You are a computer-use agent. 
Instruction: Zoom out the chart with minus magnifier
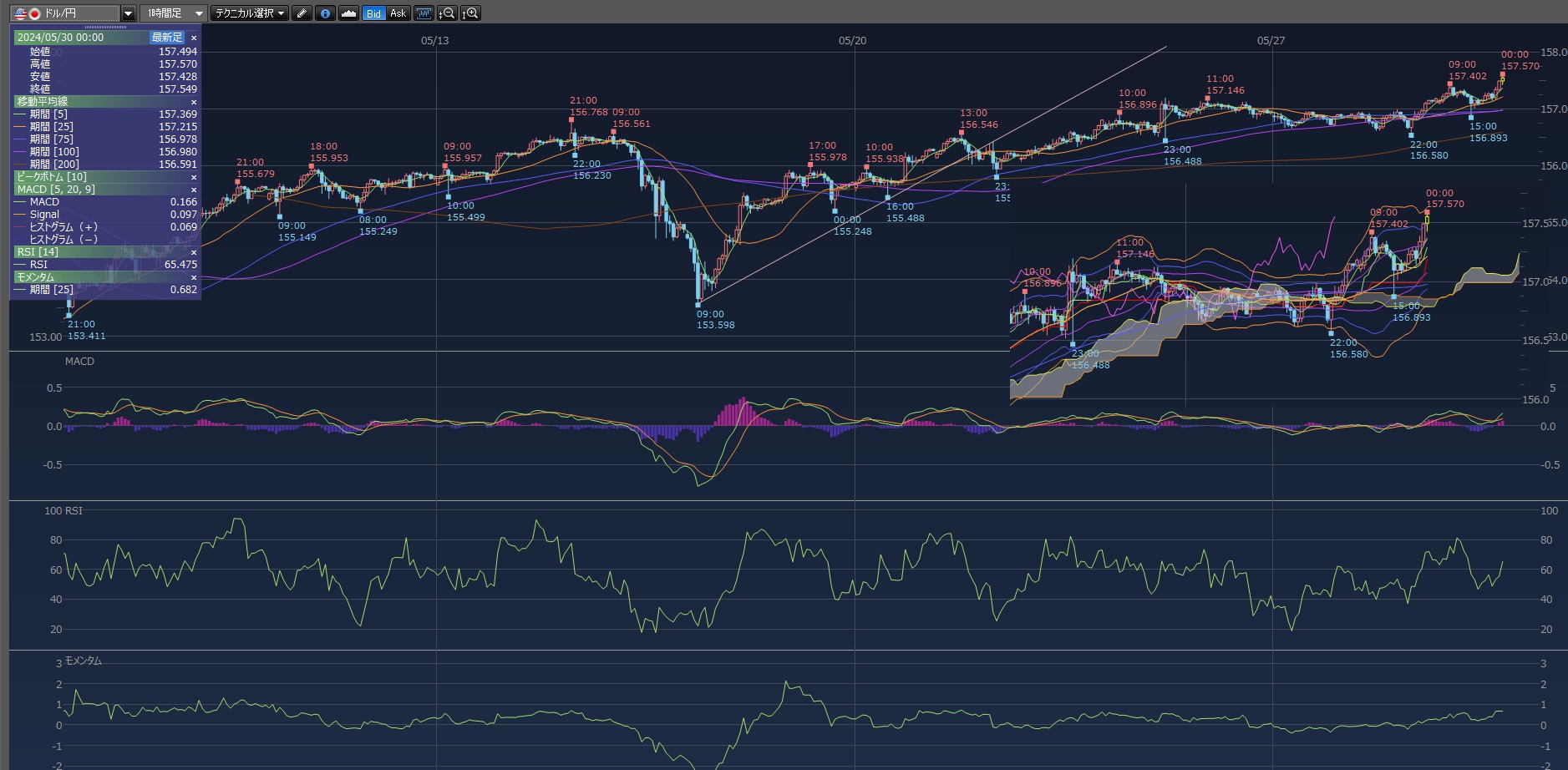tap(447, 13)
